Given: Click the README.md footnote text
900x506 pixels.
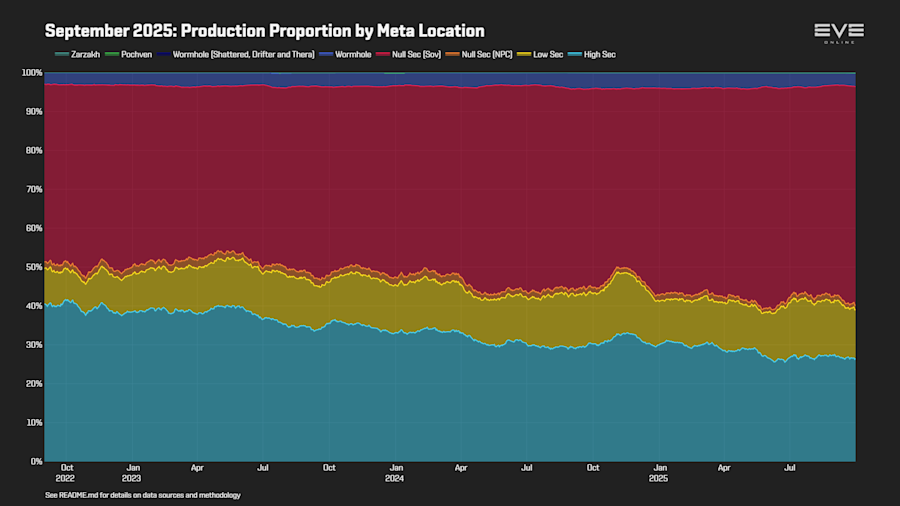Looking at the screenshot, I should click(143, 495).
